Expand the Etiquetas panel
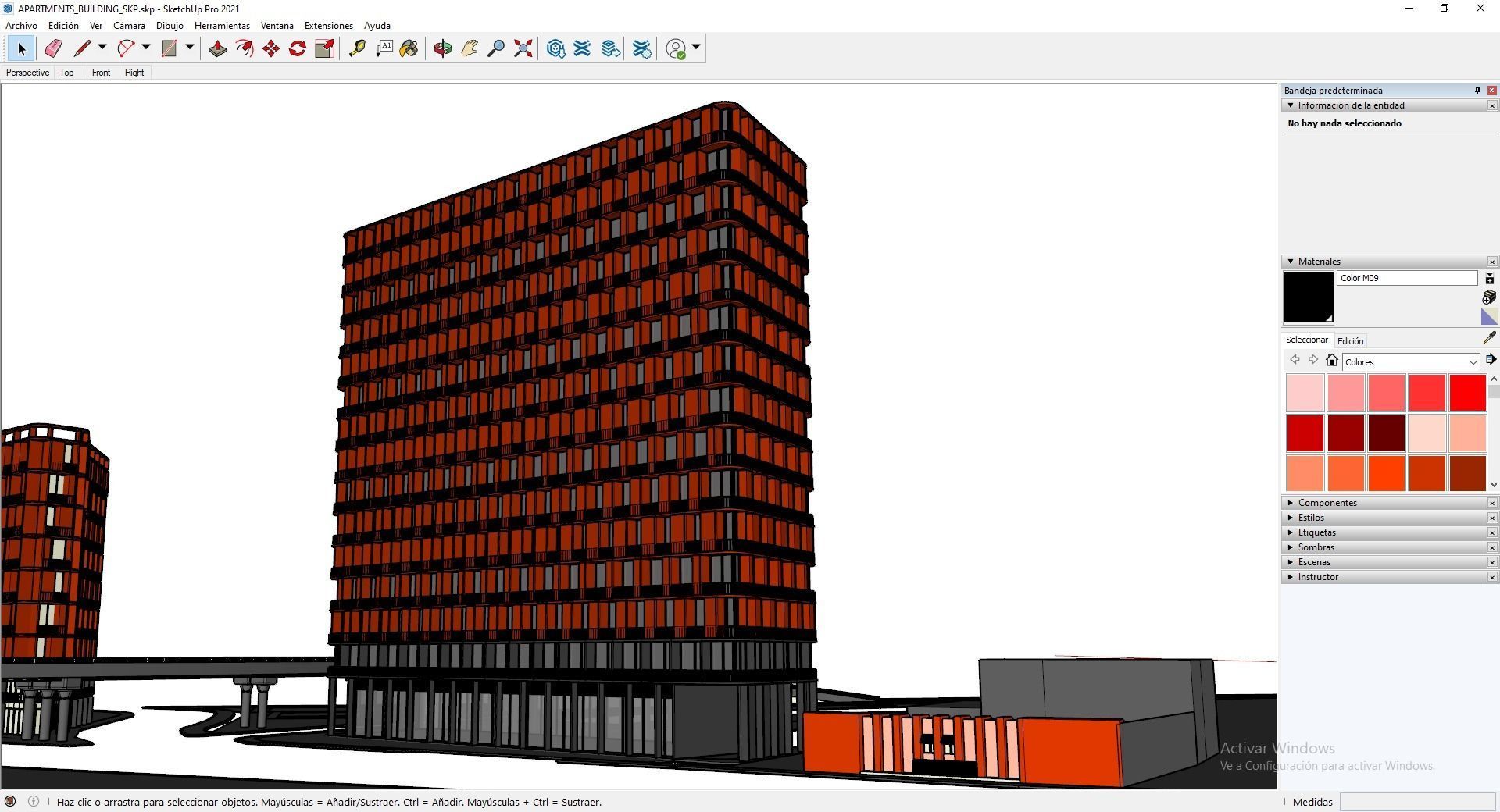Image resolution: width=1500 pixels, height=812 pixels. (1291, 532)
